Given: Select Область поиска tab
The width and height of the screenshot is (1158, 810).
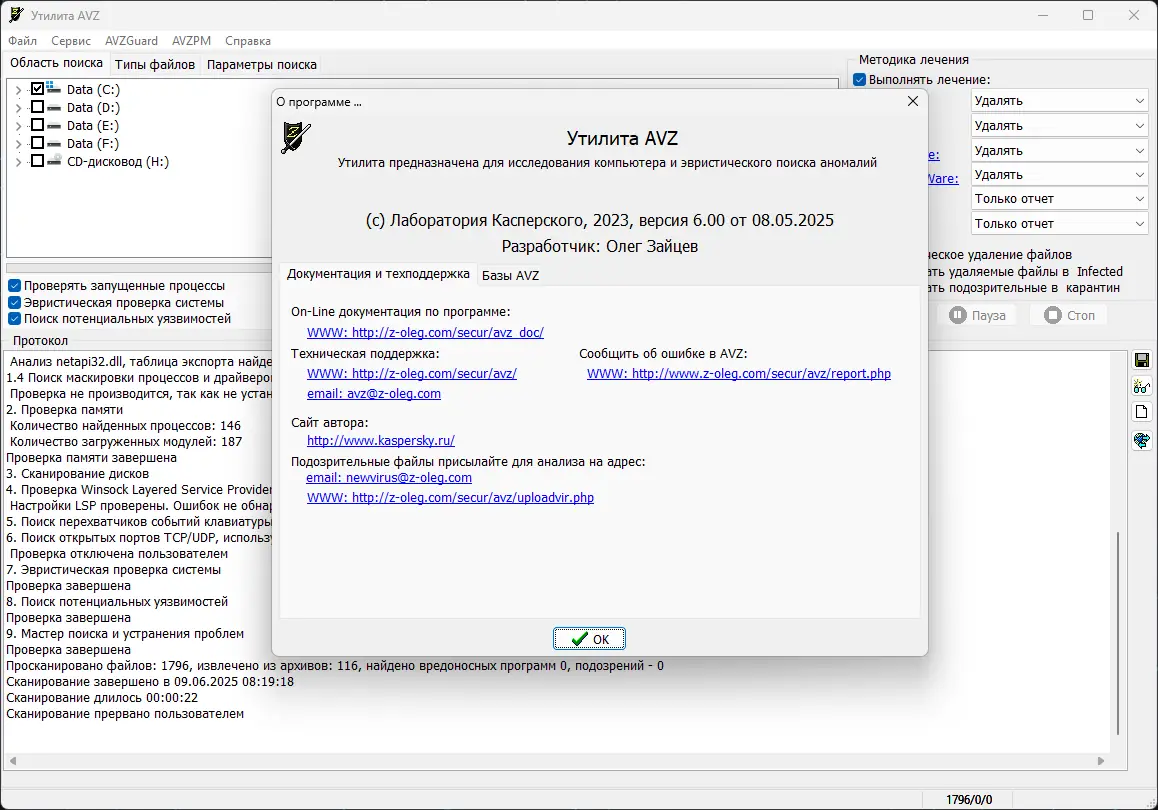Looking at the screenshot, I should pos(56,63).
